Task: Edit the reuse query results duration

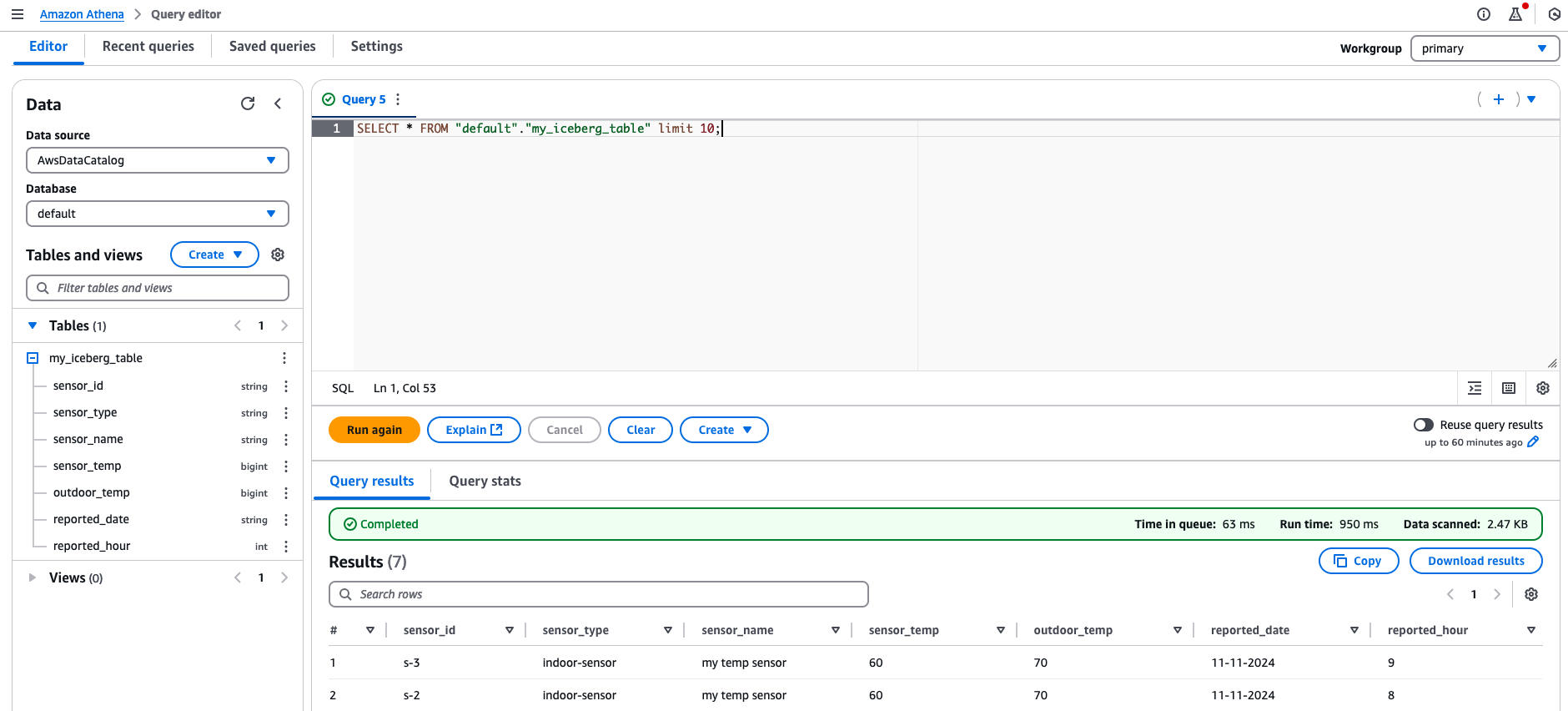Action: [x=1533, y=442]
